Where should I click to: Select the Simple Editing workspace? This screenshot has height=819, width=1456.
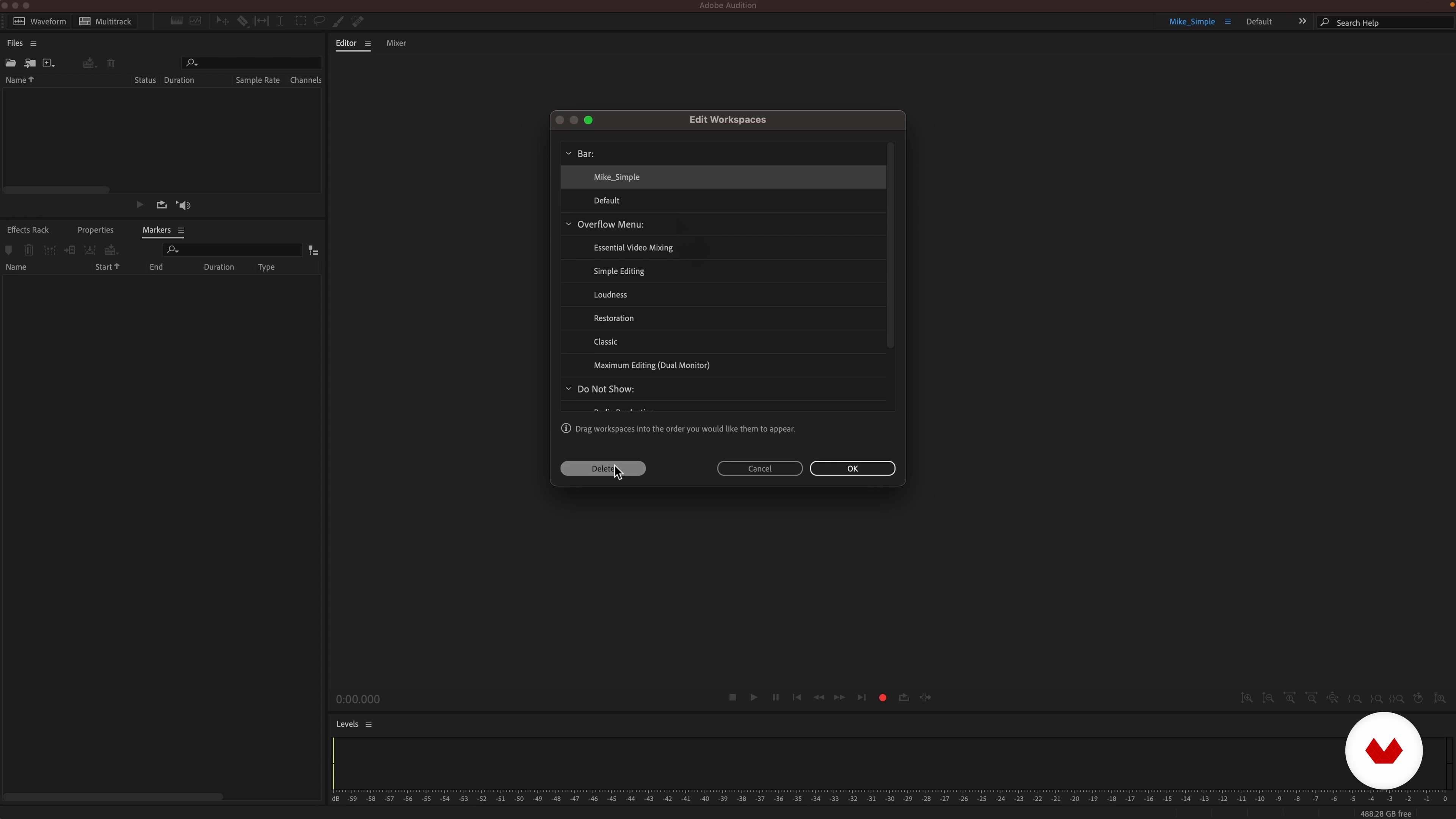pyautogui.click(x=723, y=271)
